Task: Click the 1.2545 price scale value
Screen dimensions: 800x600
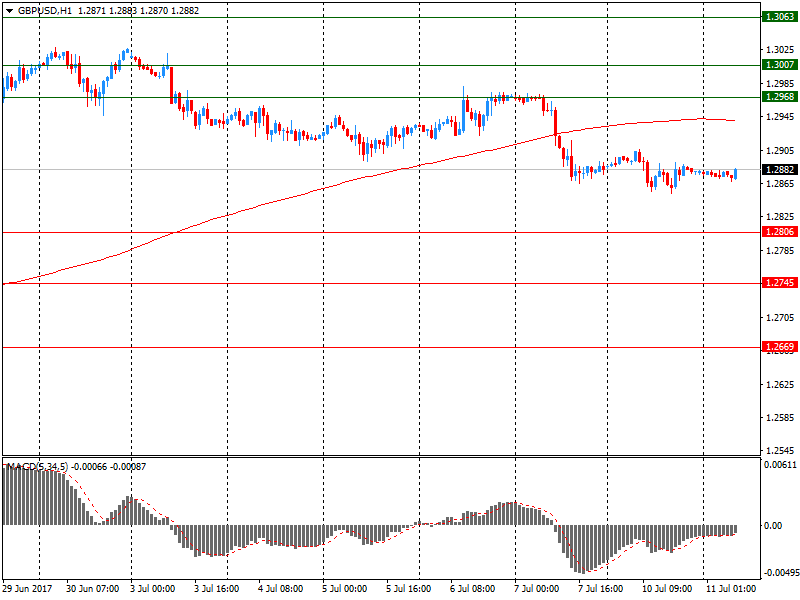Action: pyautogui.click(x=780, y=451)
